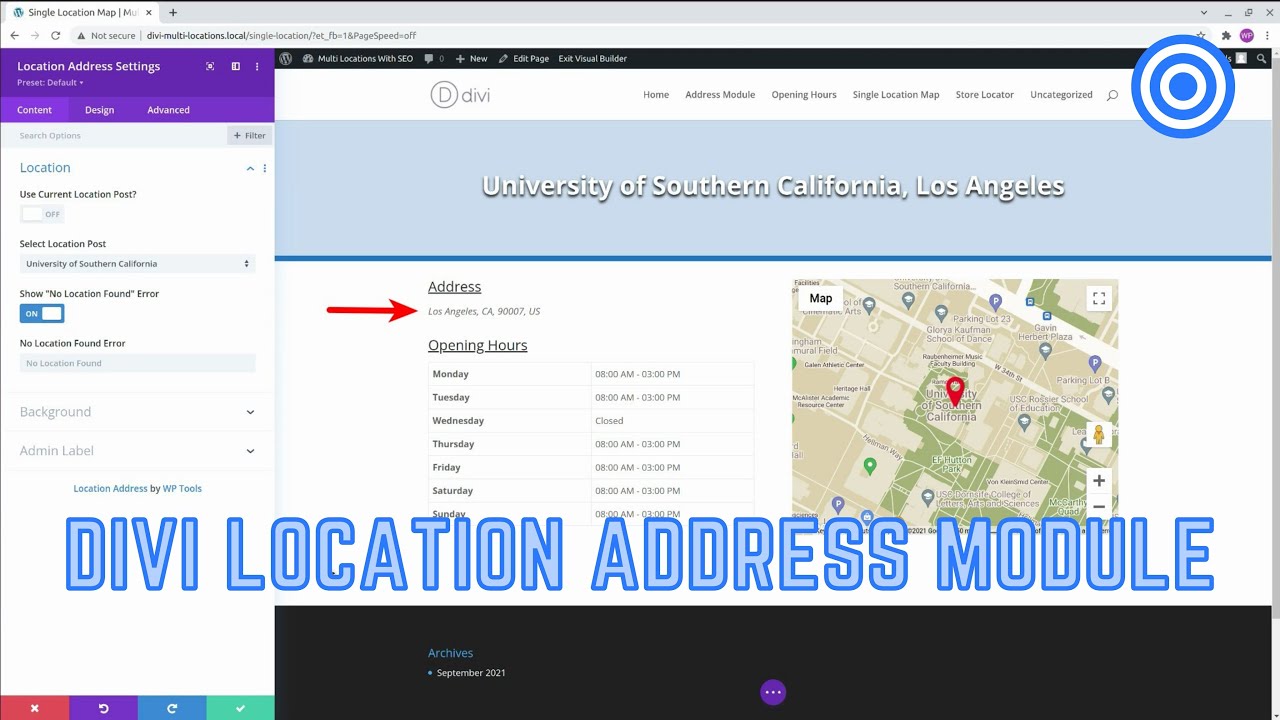Zoom out on the Google map

click(1098, 507)
